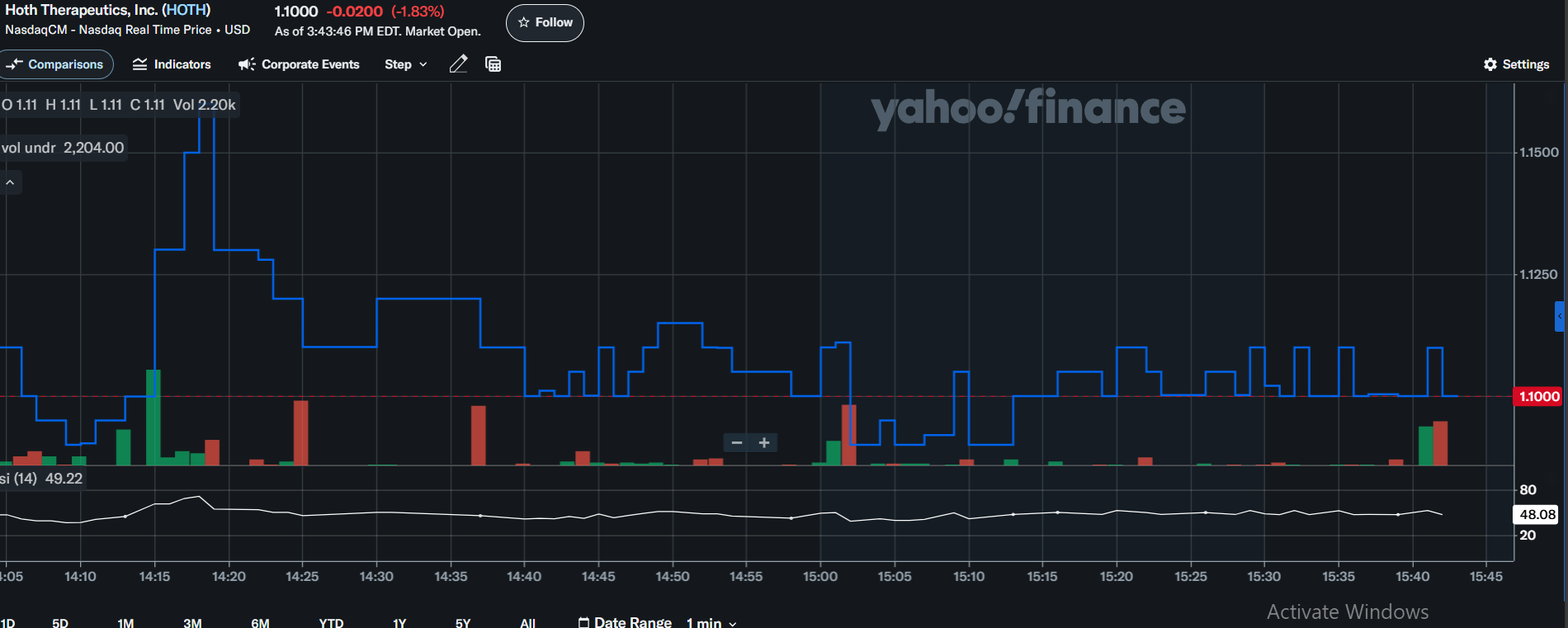Follow the HOTH stock
Viewport: 1568px width, 628px height.
point(545,22)
